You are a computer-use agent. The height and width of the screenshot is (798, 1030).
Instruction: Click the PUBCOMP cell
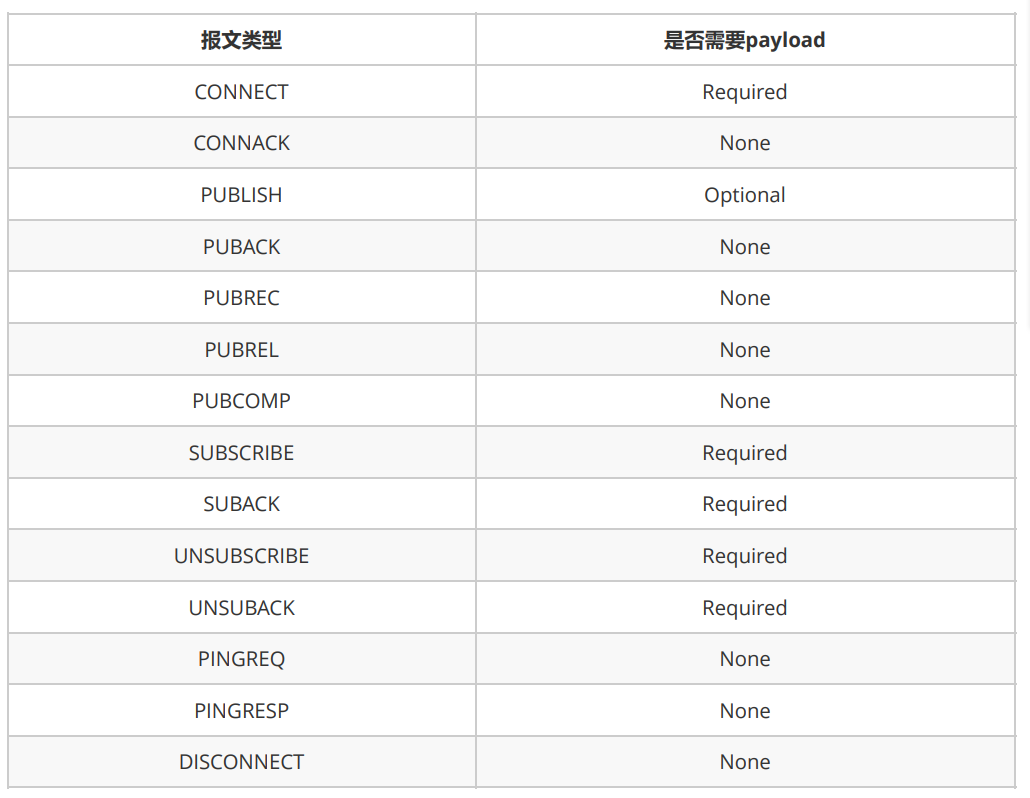click(241, 401)
